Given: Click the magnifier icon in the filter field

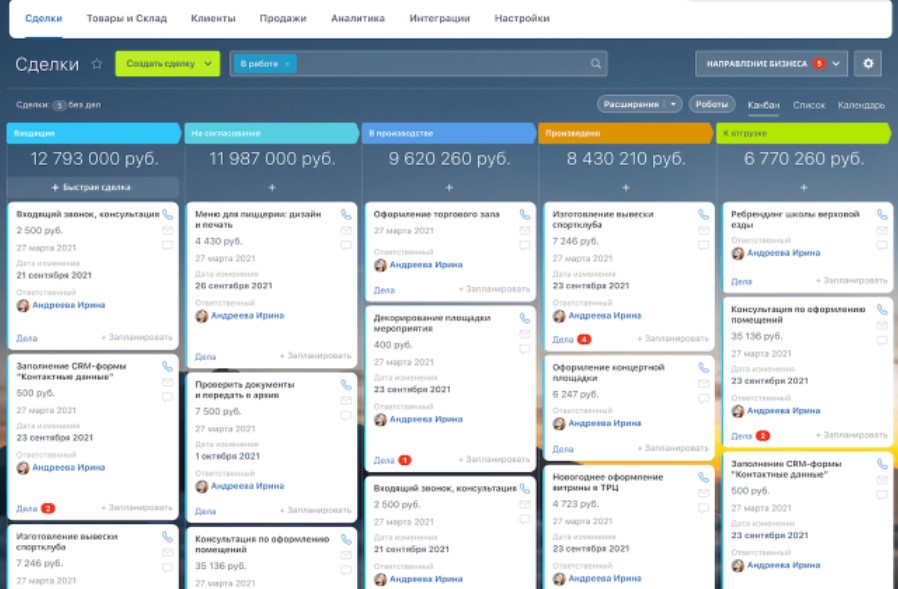Looking at the screenshot, I should pos(596,64).
